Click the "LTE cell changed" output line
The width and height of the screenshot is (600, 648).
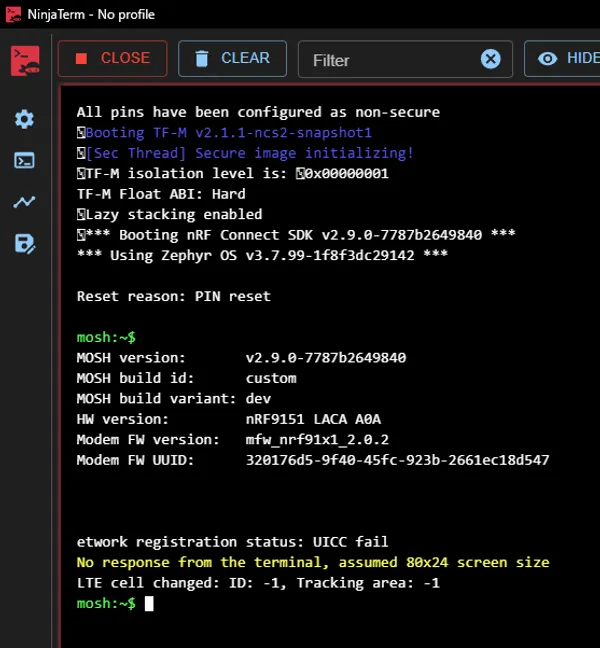[258, 583]
